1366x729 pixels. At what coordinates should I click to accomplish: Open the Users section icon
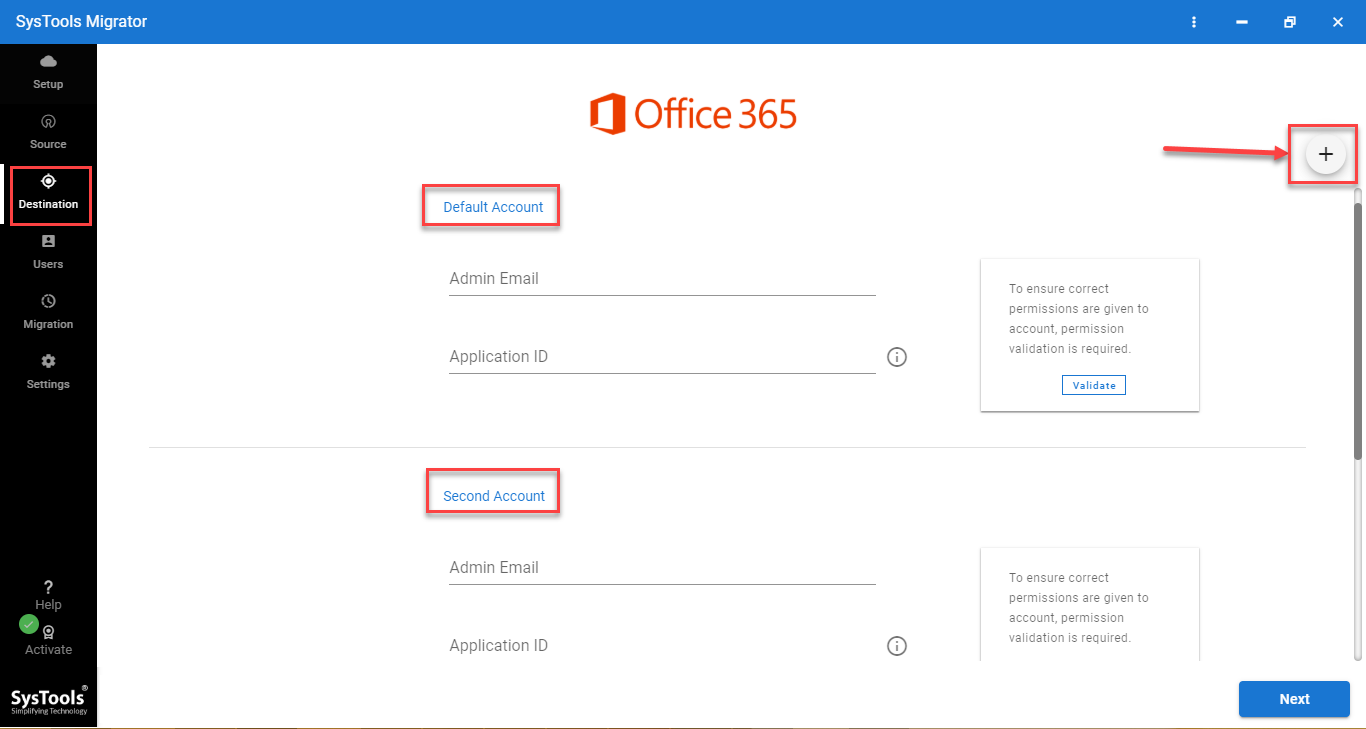point(48,241)
